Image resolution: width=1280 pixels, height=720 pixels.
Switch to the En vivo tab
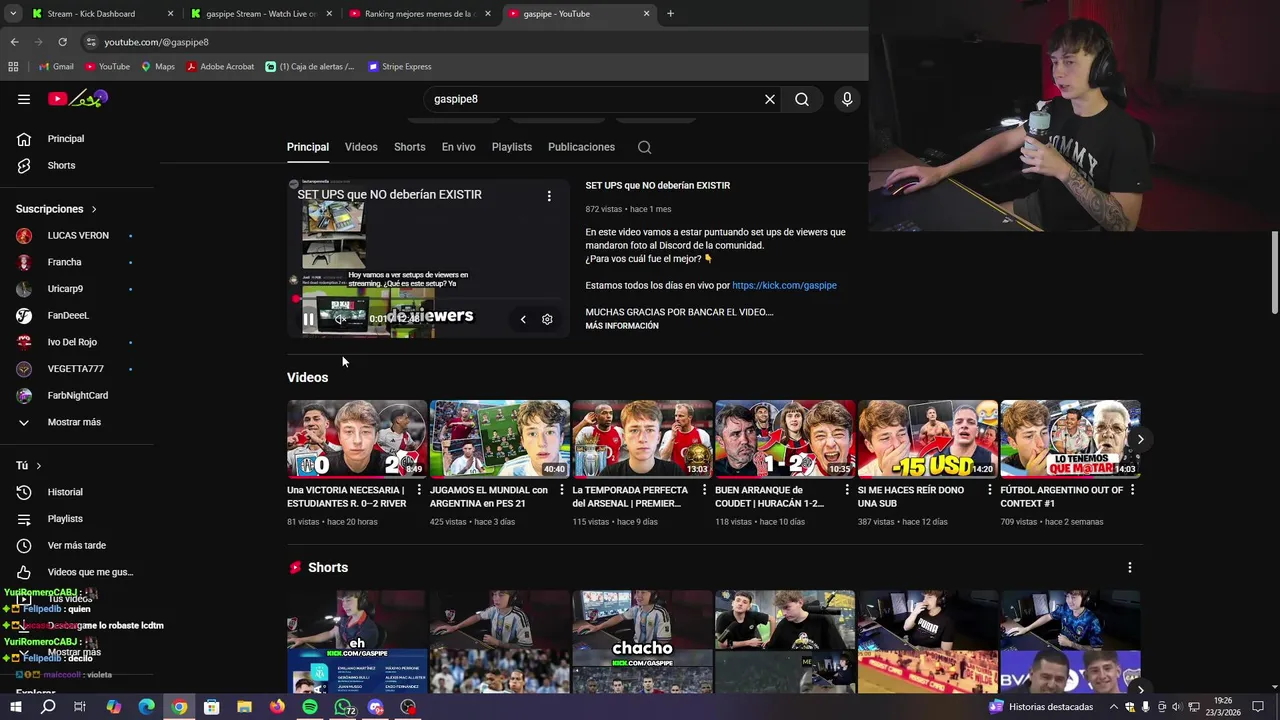[x=459, y=147]
